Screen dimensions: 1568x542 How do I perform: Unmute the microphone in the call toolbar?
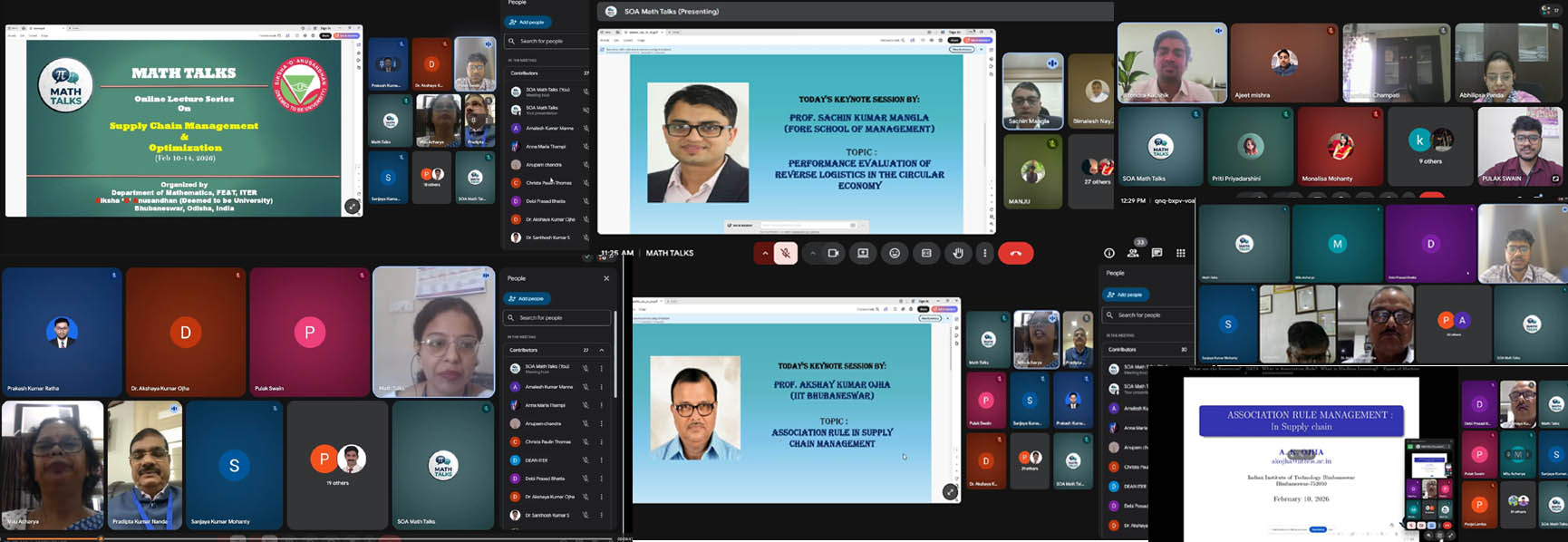click(786, 254)
